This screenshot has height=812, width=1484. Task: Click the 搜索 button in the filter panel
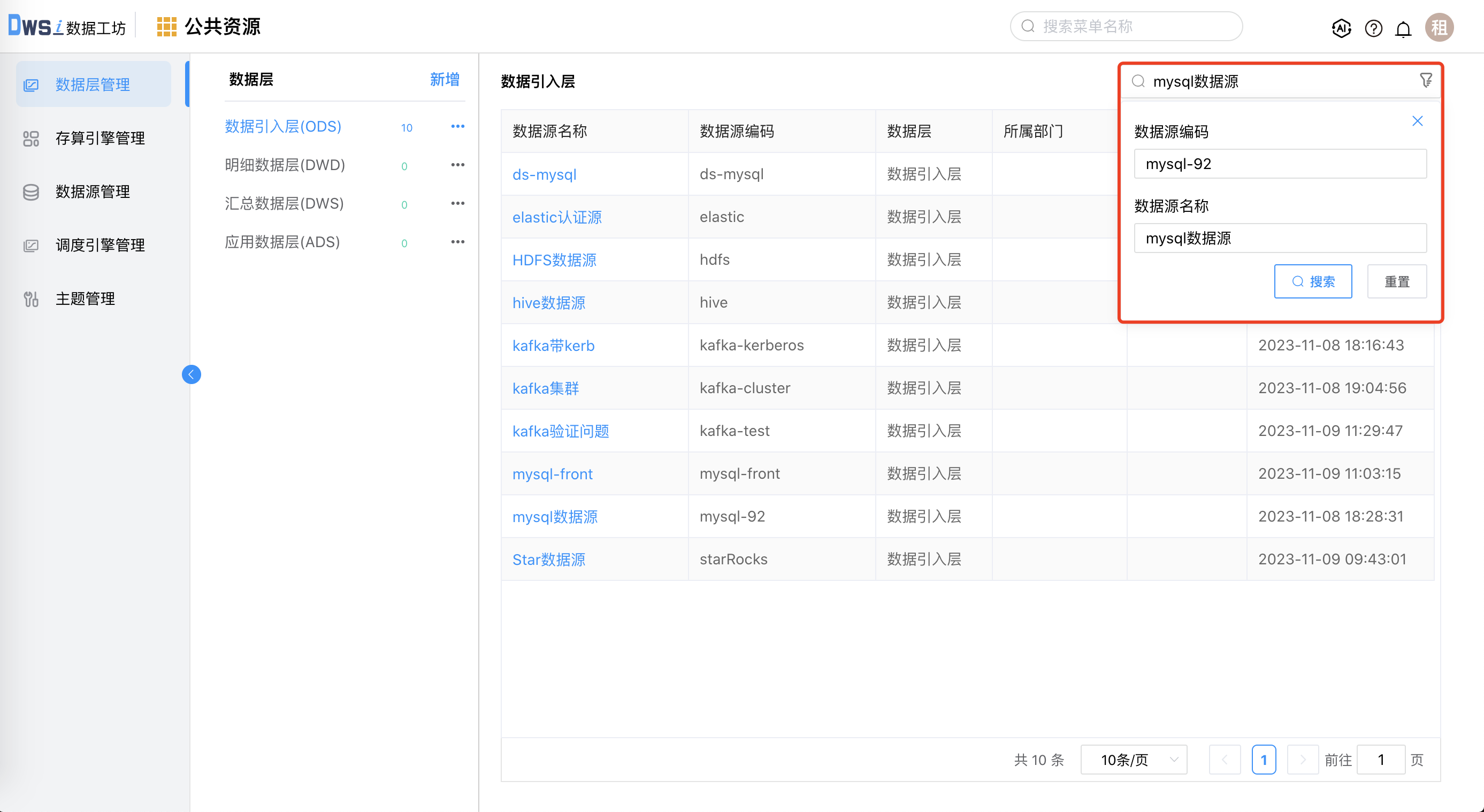pyautogui.click(x=1313, y=281)
